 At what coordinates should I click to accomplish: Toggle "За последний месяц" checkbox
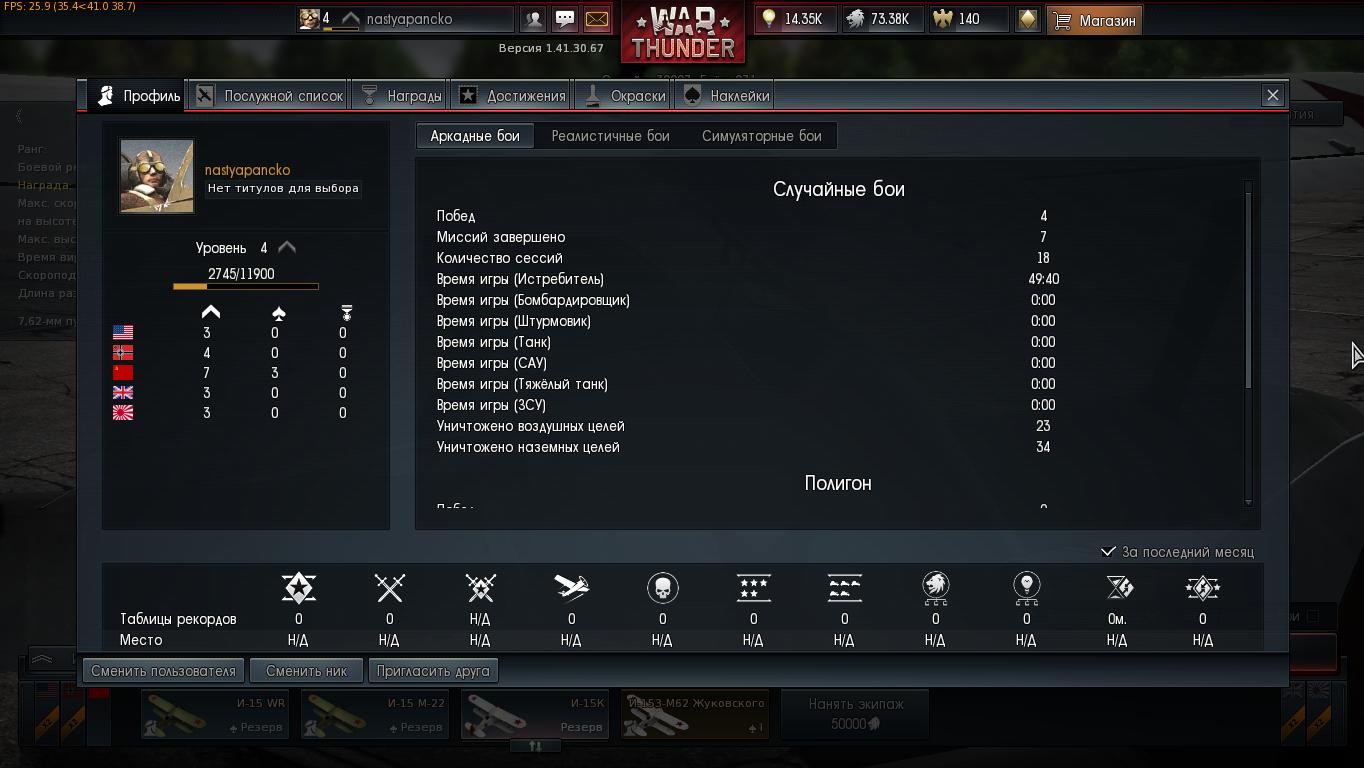coord(1108,551)
